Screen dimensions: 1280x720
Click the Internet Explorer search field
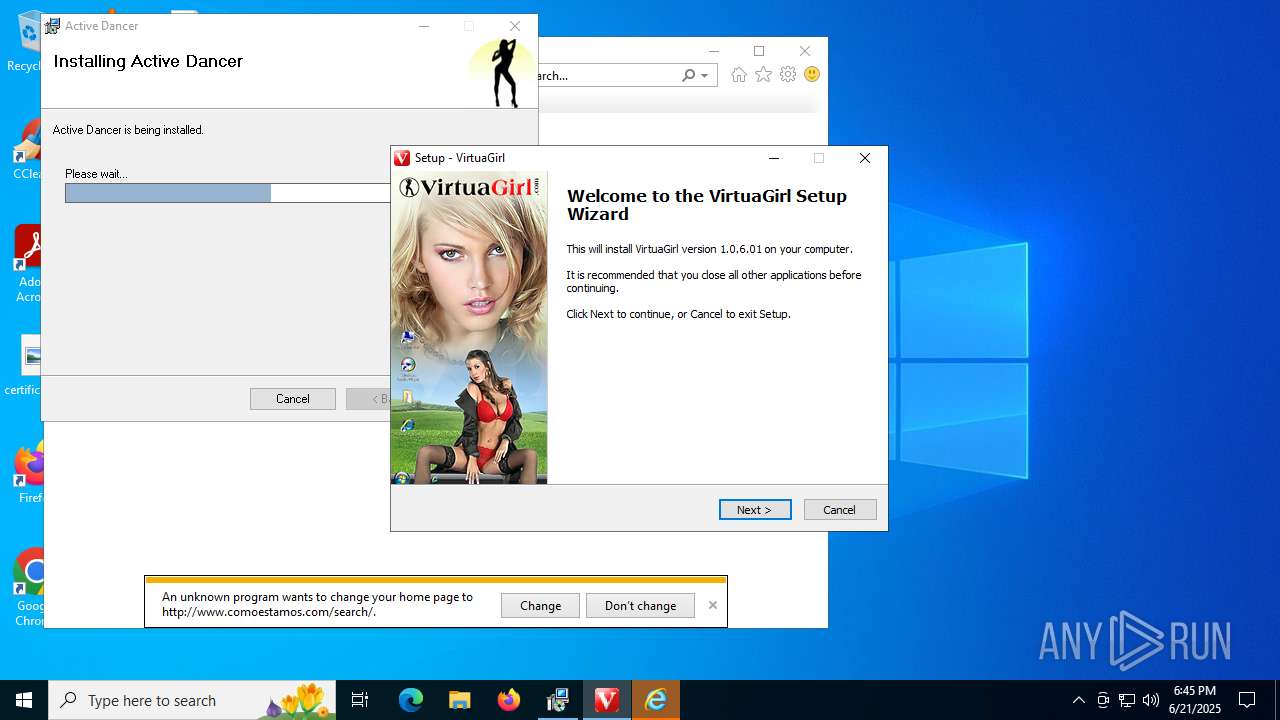click(607, 76)
